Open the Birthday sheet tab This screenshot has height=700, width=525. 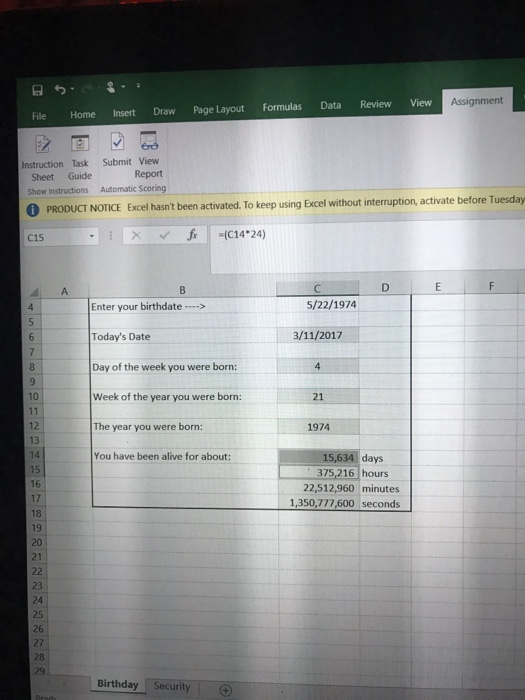118,684
